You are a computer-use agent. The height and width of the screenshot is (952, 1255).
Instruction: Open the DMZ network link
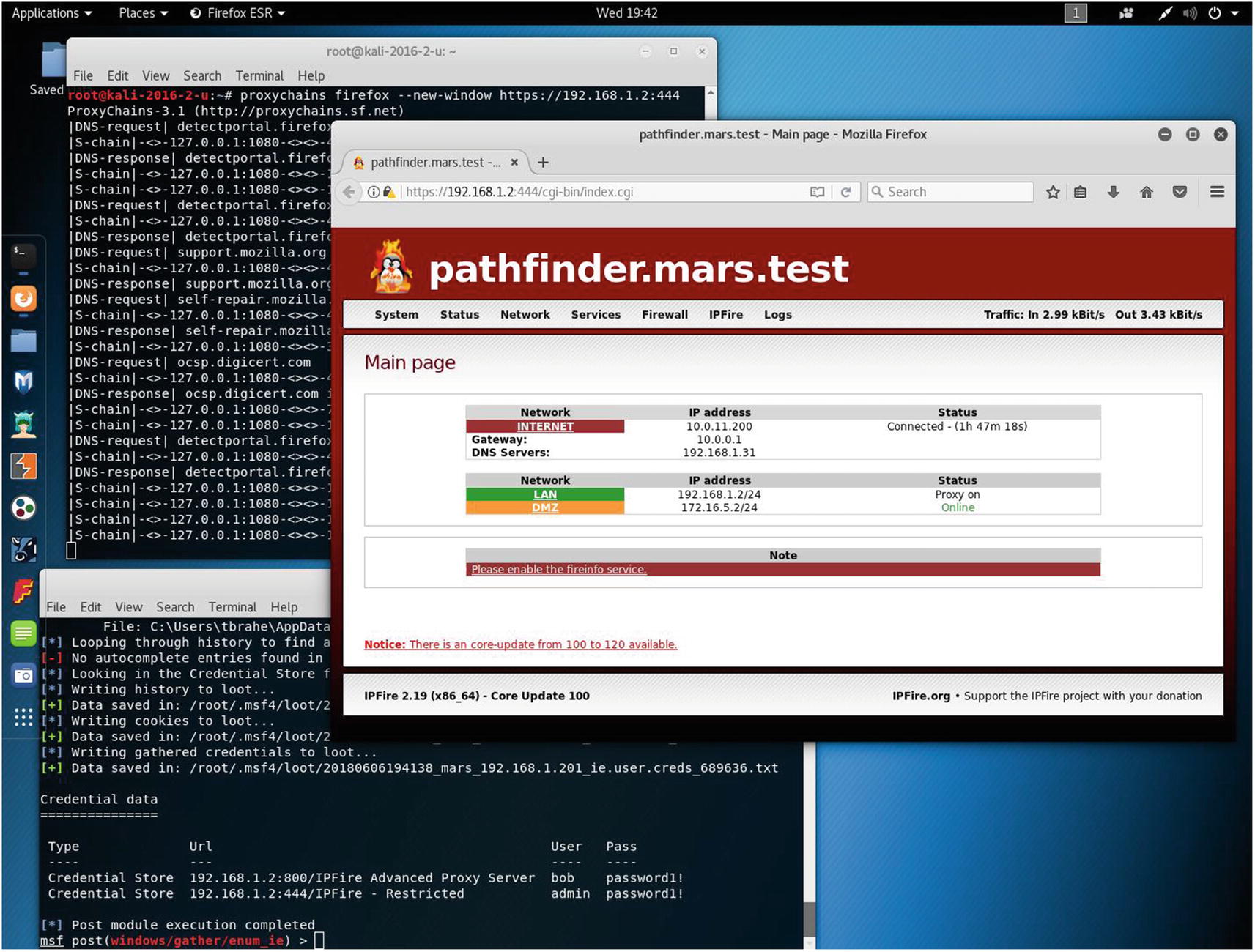[x=545, y=507]
